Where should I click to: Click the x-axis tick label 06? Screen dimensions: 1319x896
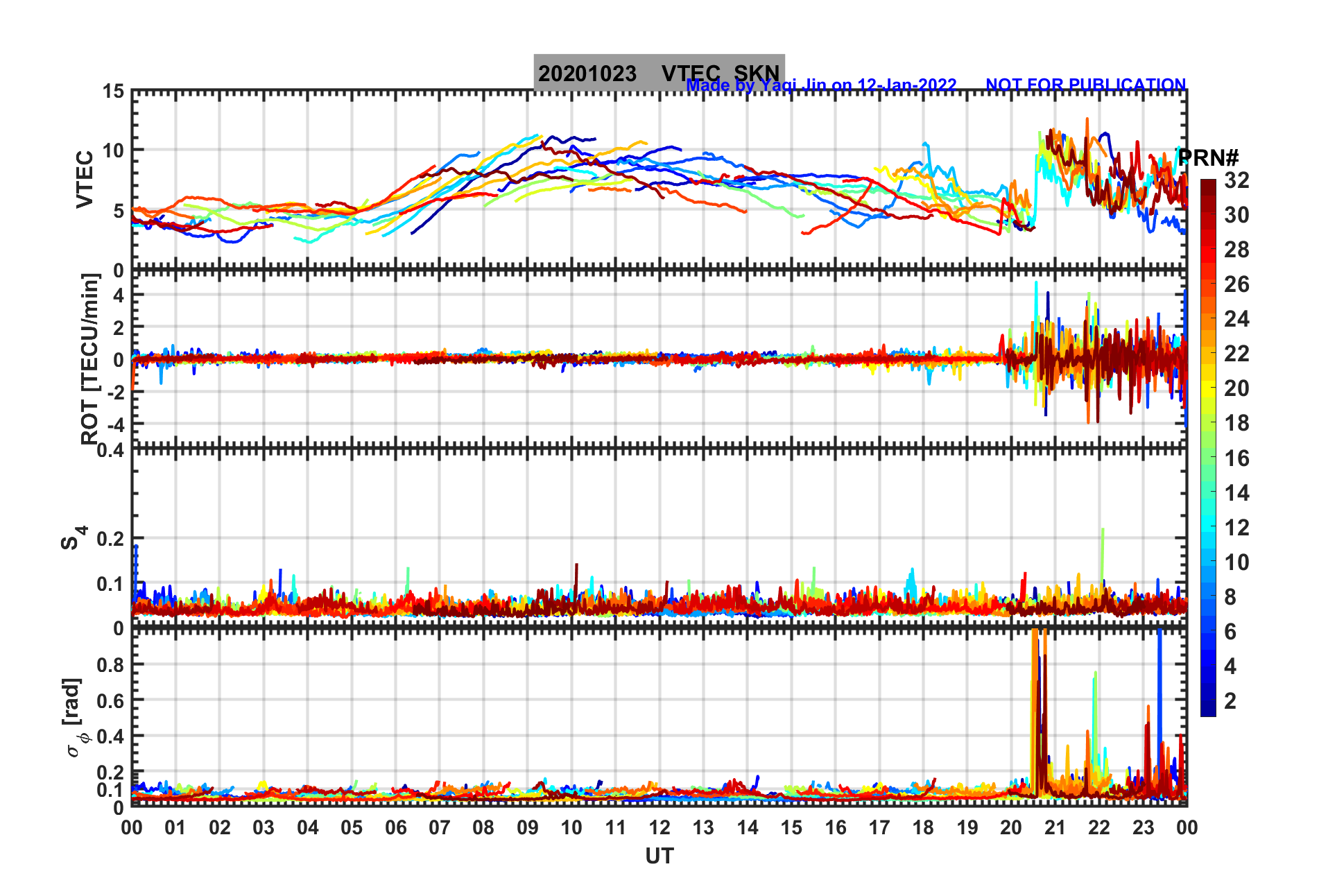(396, 827)
